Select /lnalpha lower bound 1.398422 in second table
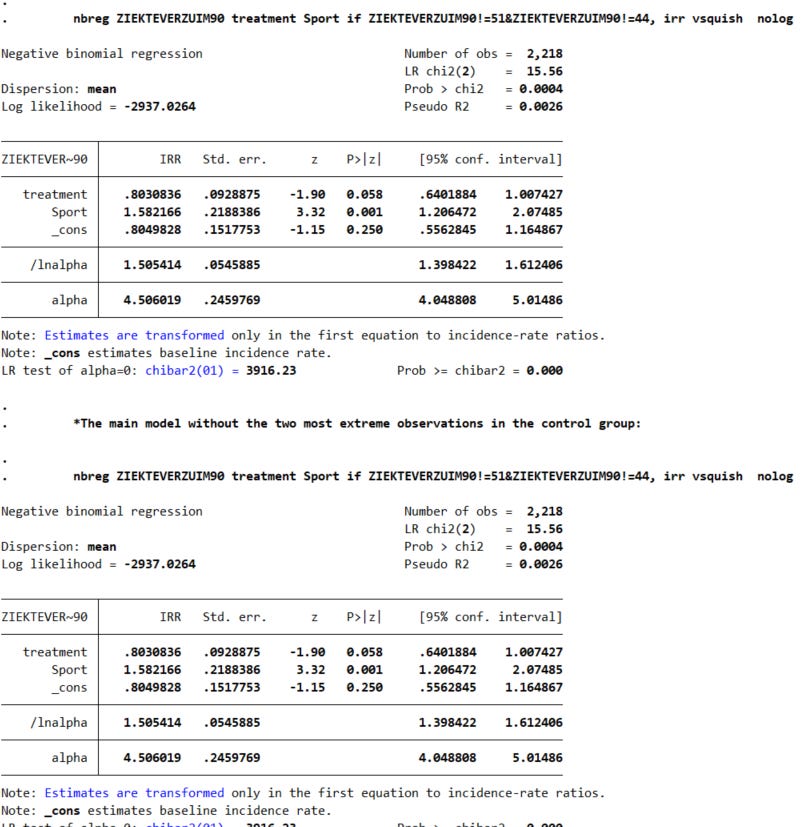 pyautogui.click(x=447, y=723)
